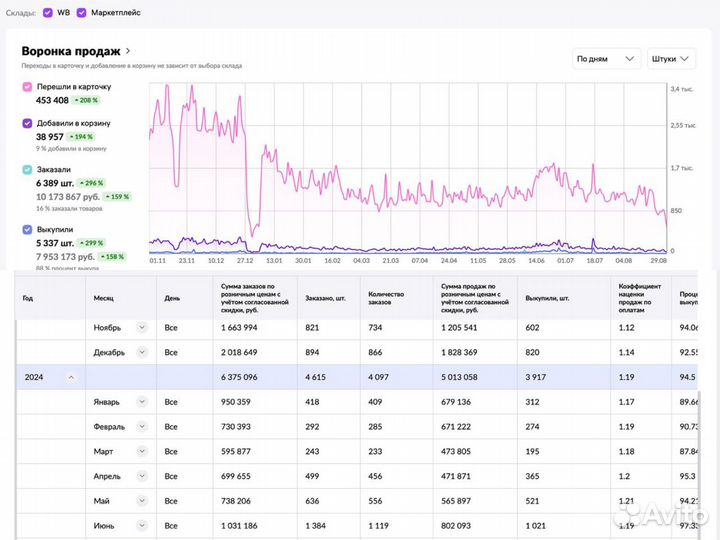Expand the Февраль month row chevron
Screen dimensions: 720x540
142,427
